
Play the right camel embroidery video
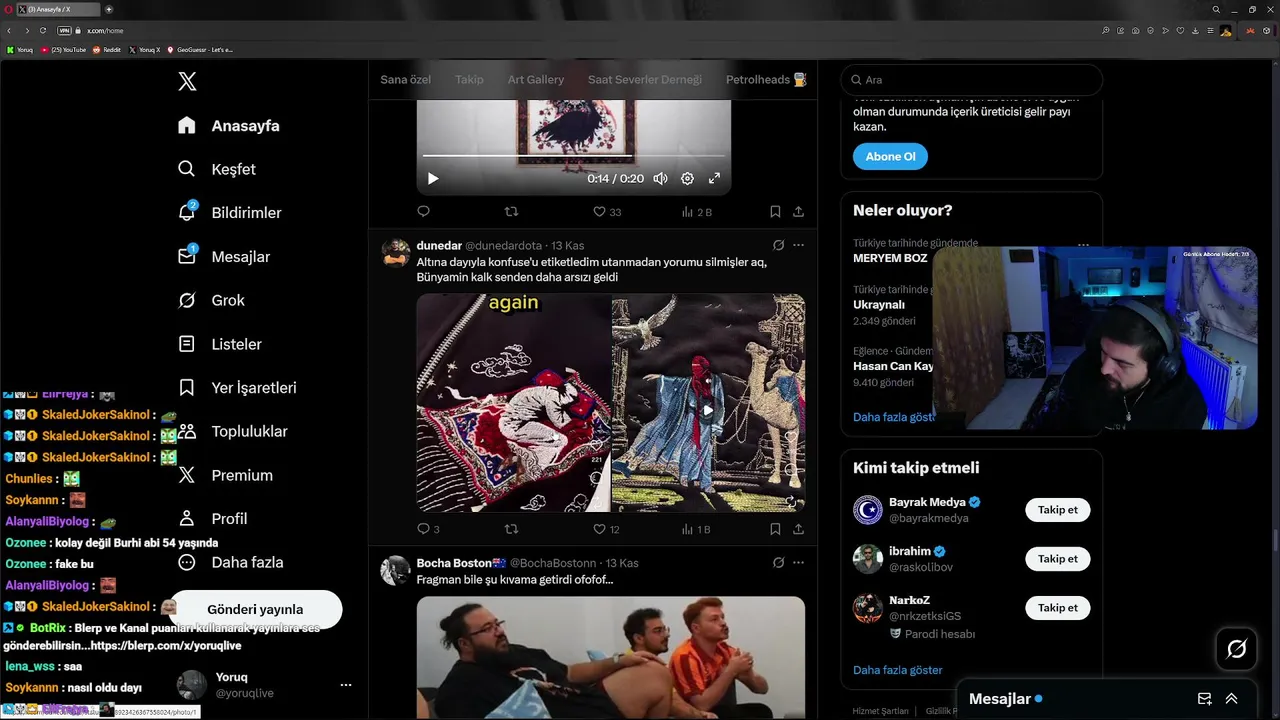708,410
